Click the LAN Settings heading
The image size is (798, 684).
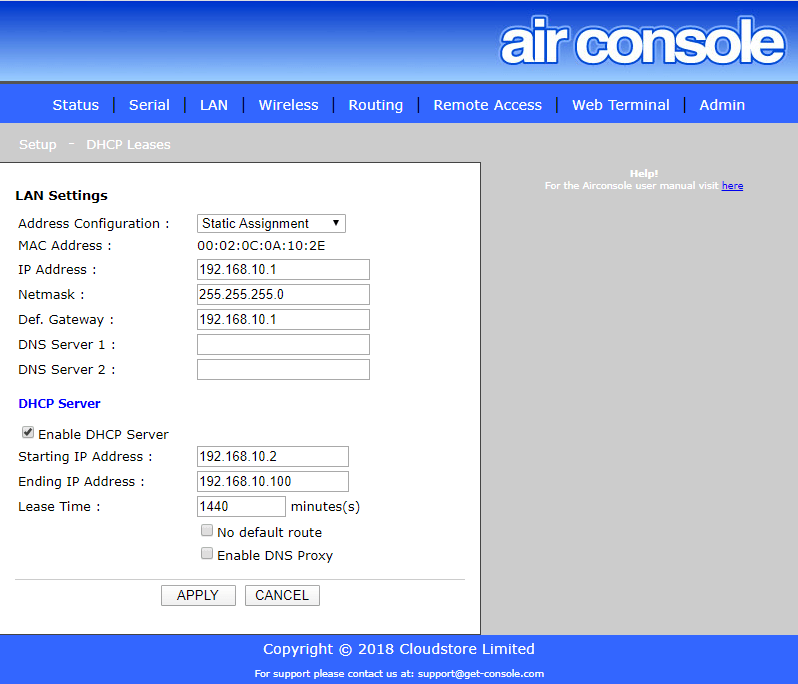click(x=62, y=195)
